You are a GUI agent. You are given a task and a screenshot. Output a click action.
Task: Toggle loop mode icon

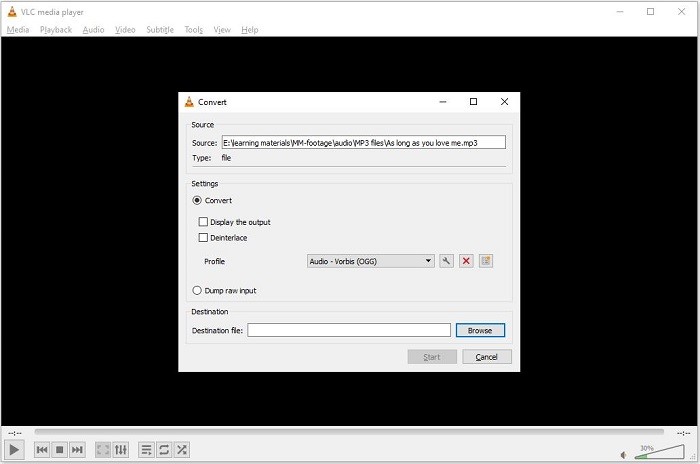(164, 450)
